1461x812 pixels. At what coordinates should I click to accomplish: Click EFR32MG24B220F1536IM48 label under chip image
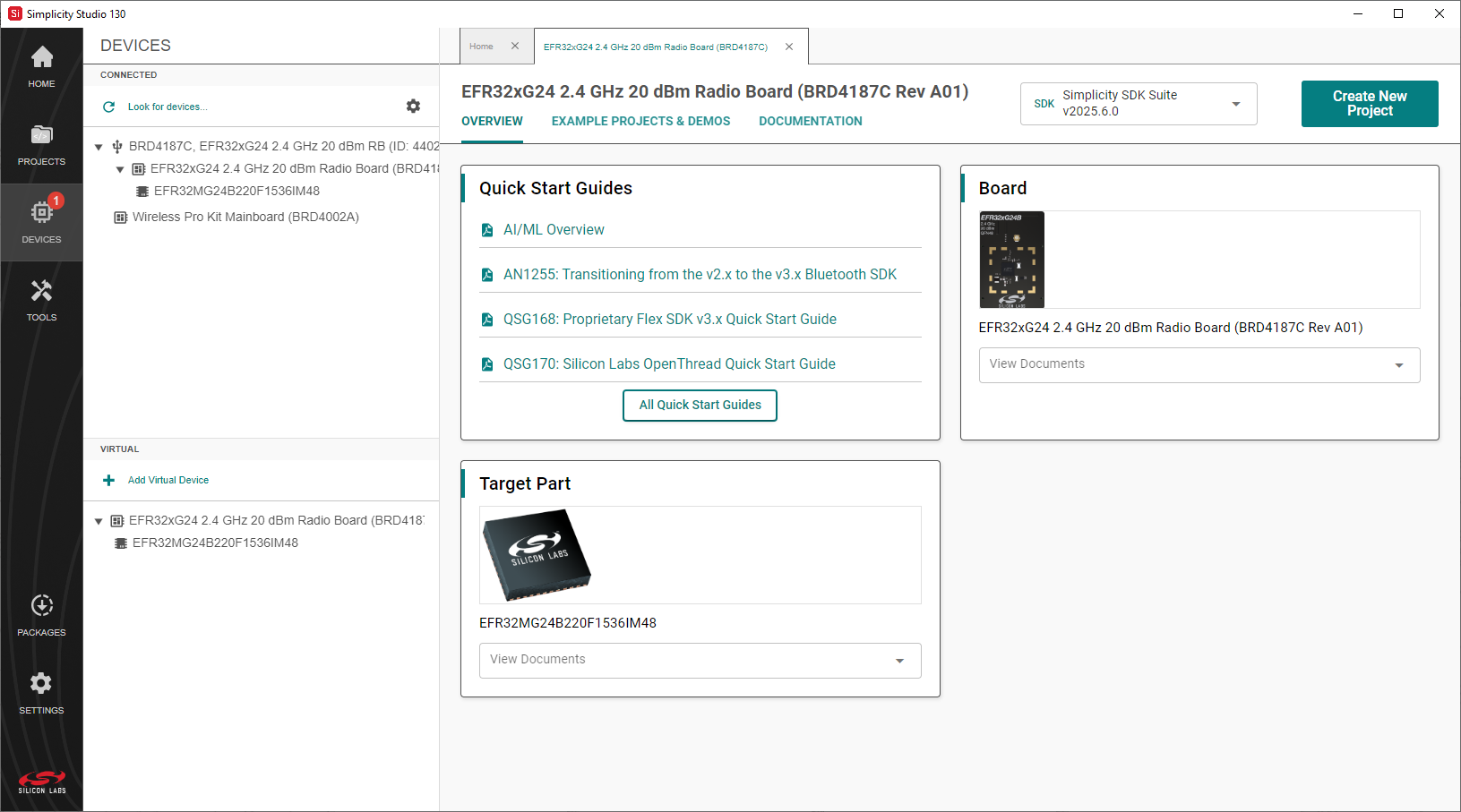pos(568,623)
